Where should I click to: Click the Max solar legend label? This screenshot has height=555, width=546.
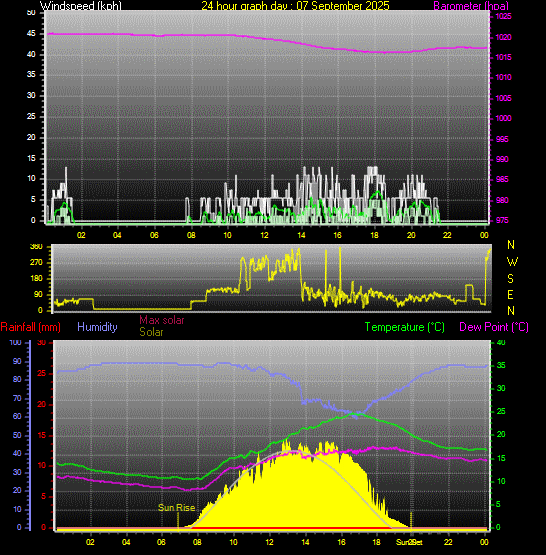[162, 320]
